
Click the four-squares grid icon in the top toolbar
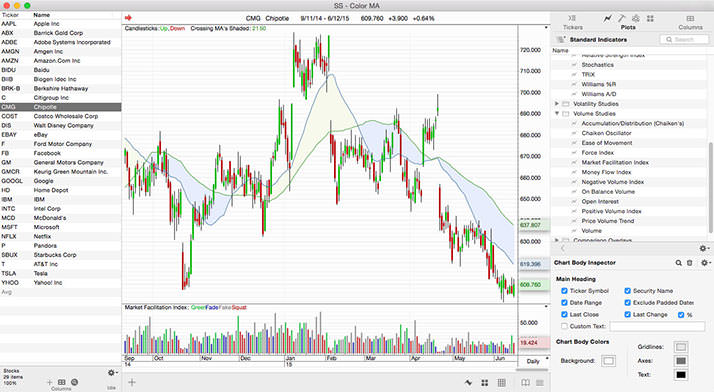(x=650, y=18)
